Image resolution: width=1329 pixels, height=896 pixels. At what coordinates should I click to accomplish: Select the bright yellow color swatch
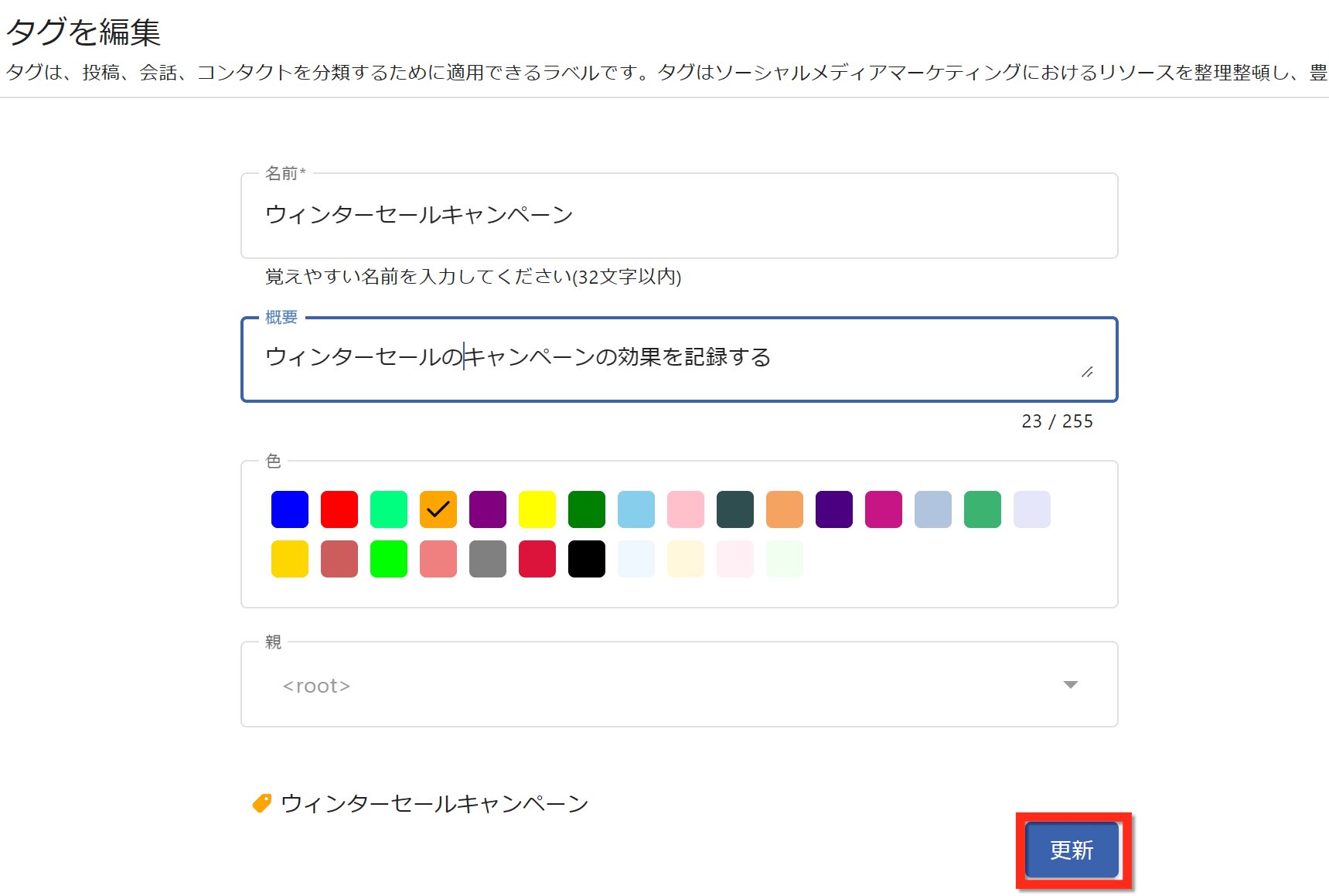click(537, 509)
